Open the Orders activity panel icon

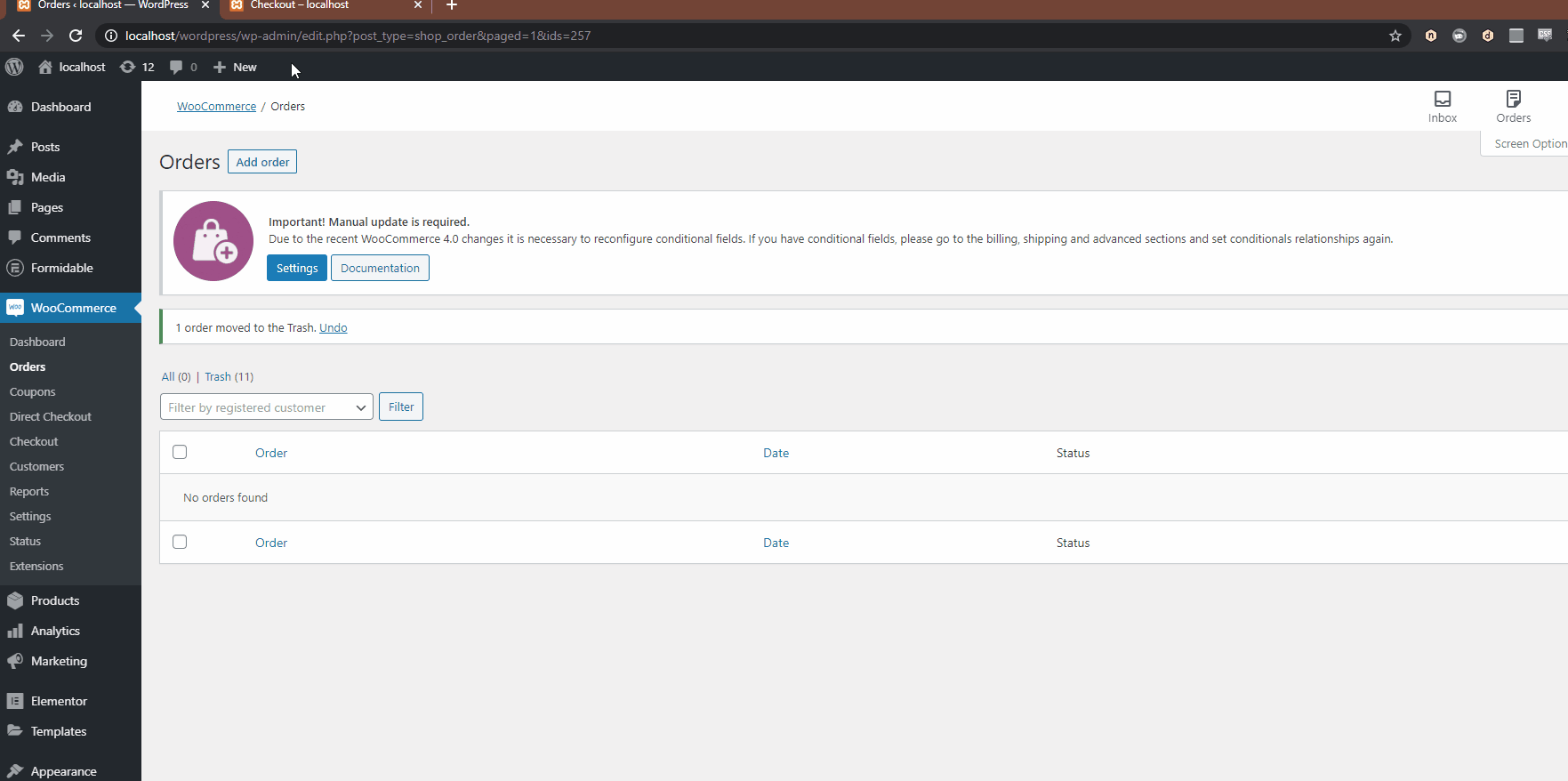(1513, 106)
